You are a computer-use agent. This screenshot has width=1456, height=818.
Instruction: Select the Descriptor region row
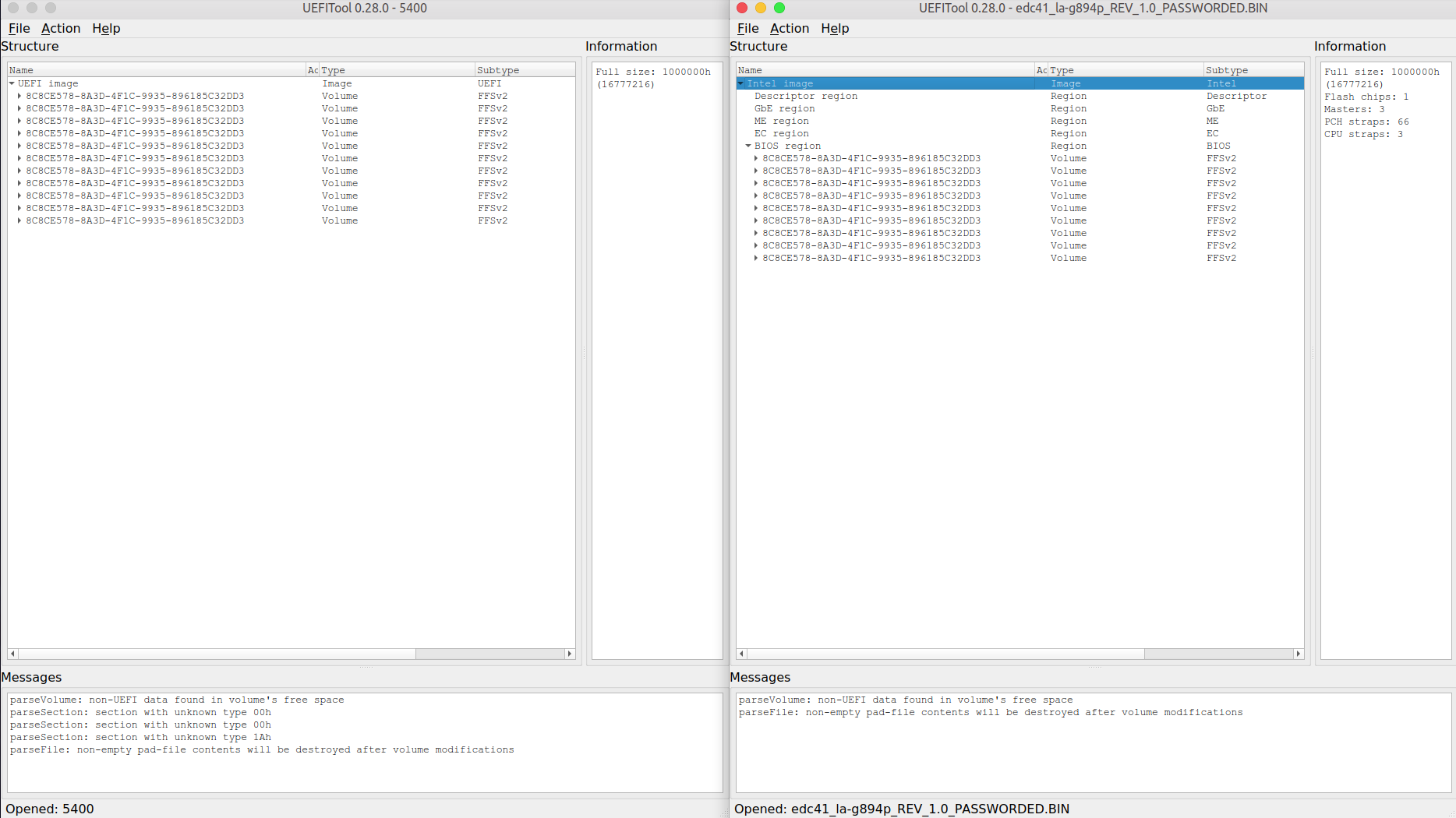[1020, 96]
